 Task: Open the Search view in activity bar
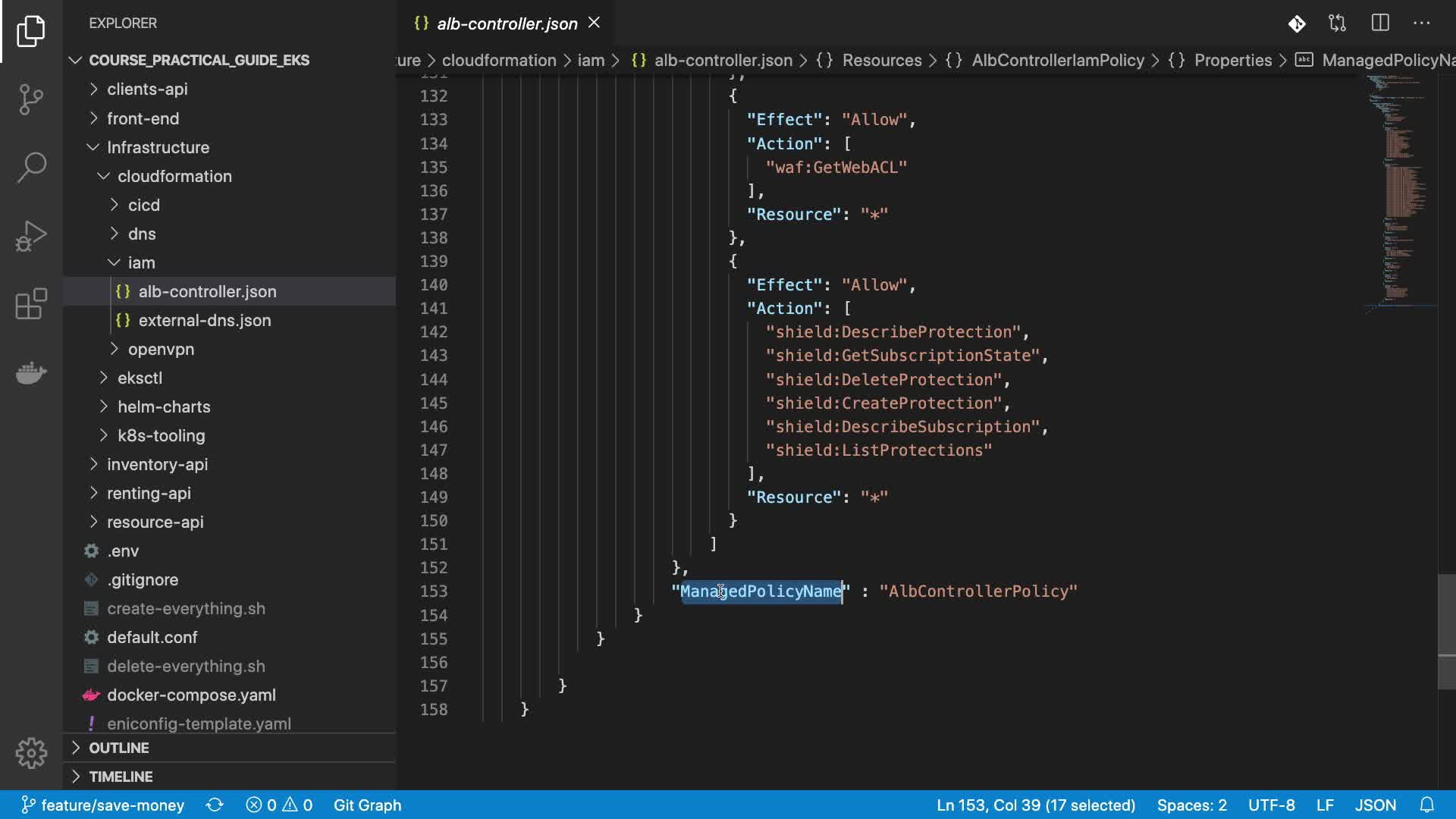click(x=31, y=167)
